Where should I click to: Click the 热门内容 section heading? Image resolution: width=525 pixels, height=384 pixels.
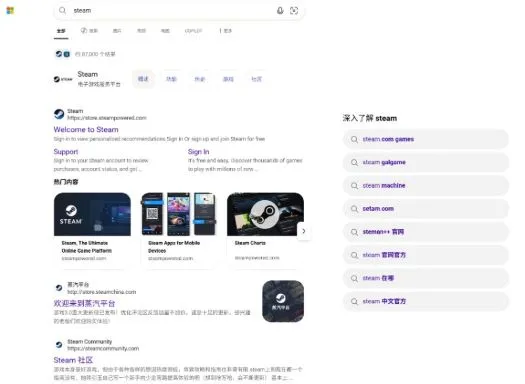pyautogui.click(x=66, y=182)
